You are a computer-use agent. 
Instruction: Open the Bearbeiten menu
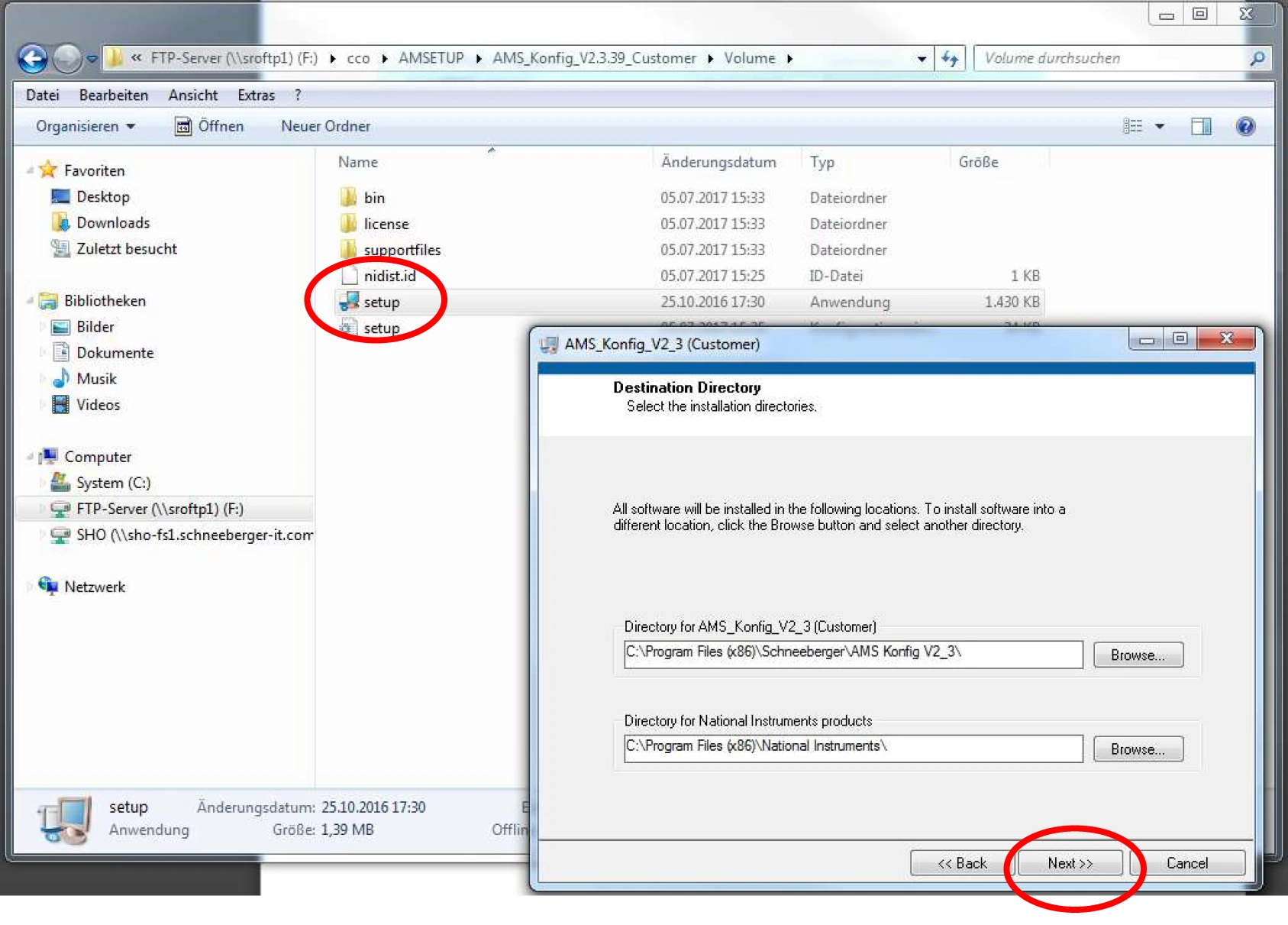(114, 95)
